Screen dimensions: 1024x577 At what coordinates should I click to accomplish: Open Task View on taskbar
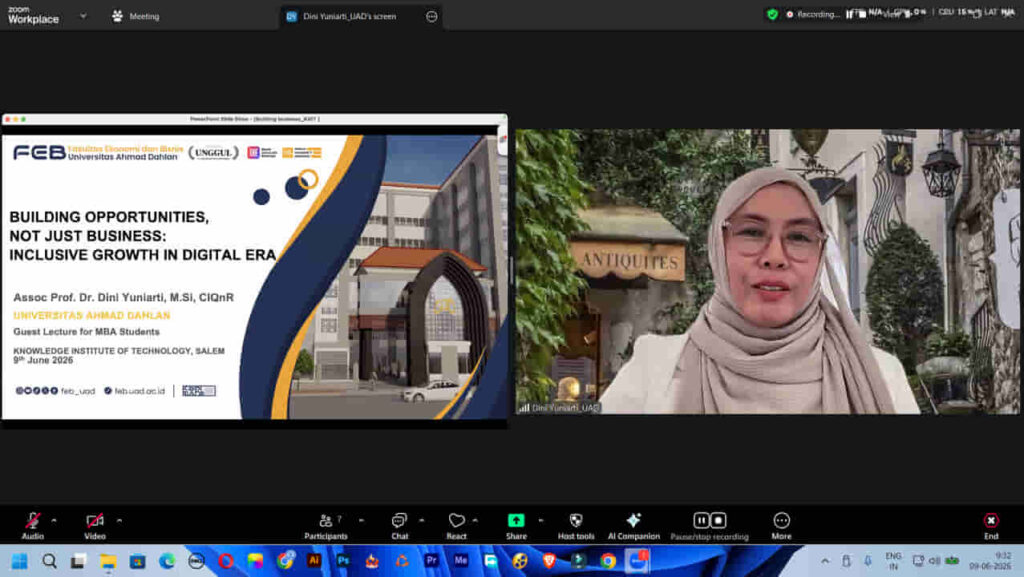(x=78, y=561)
